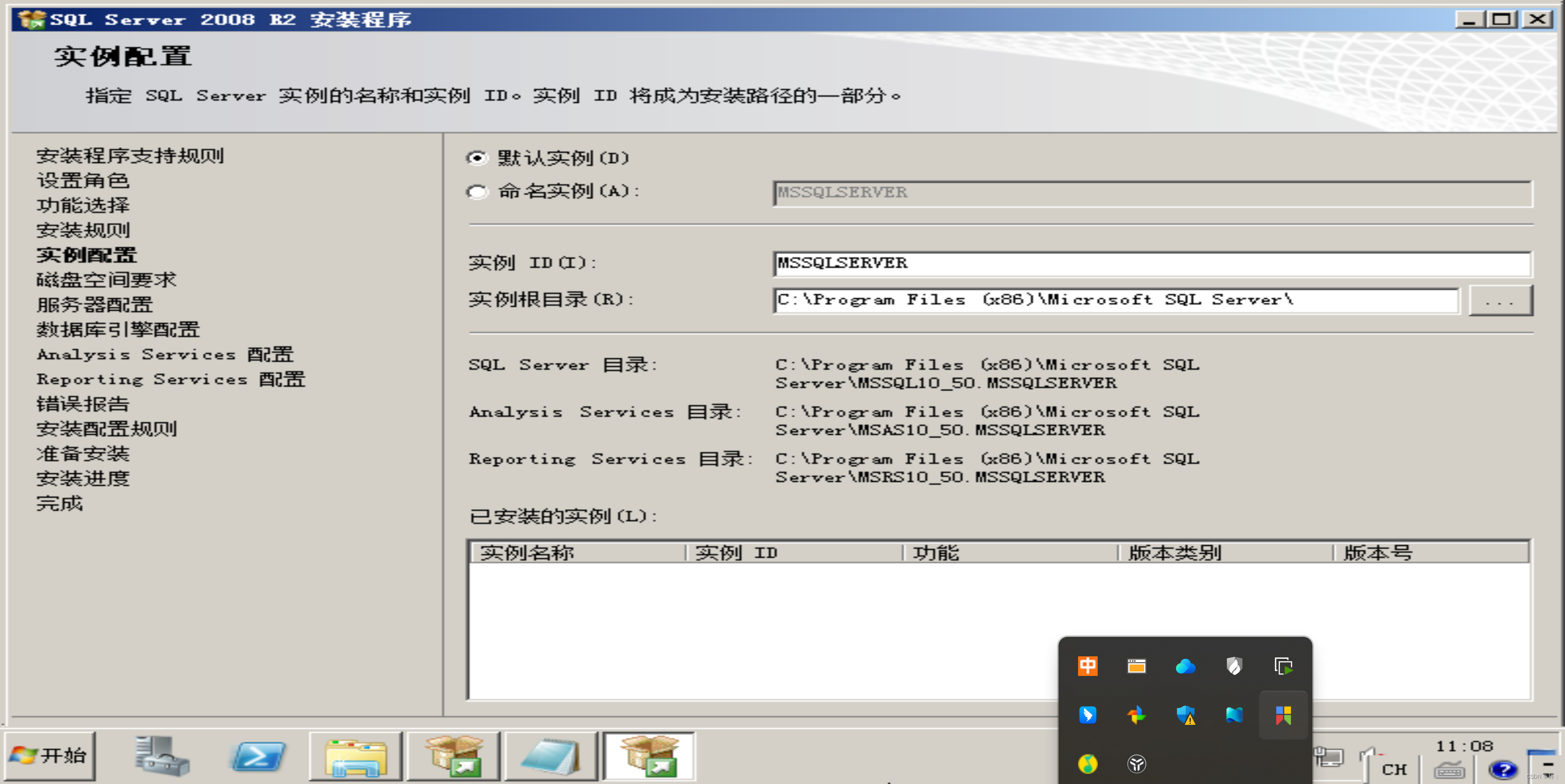Click the black circular three-spoke tray icon
The width and height of the screenshot is (1565, 784).
click(1137, 763)
